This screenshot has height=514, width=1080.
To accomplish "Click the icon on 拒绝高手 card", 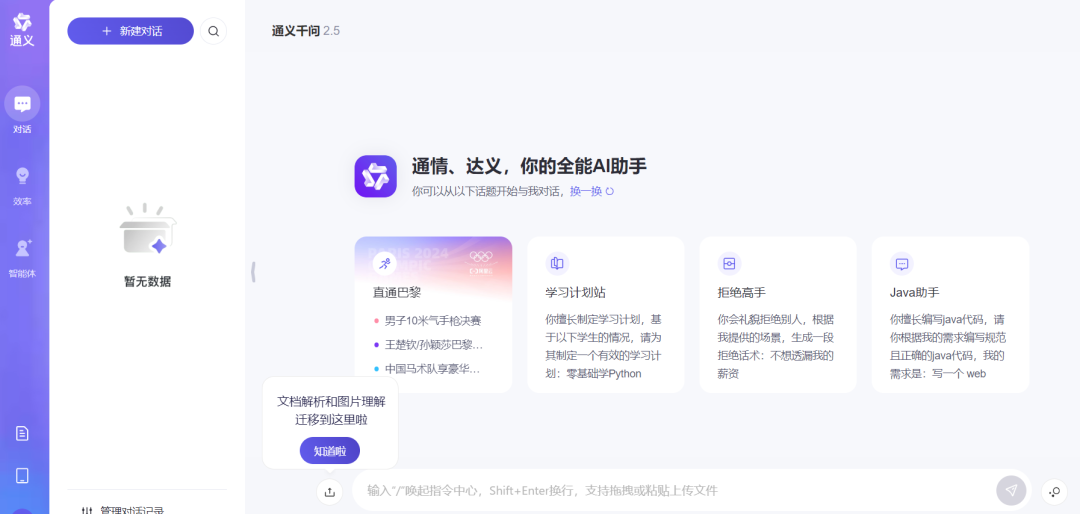I will click(729, 263).
